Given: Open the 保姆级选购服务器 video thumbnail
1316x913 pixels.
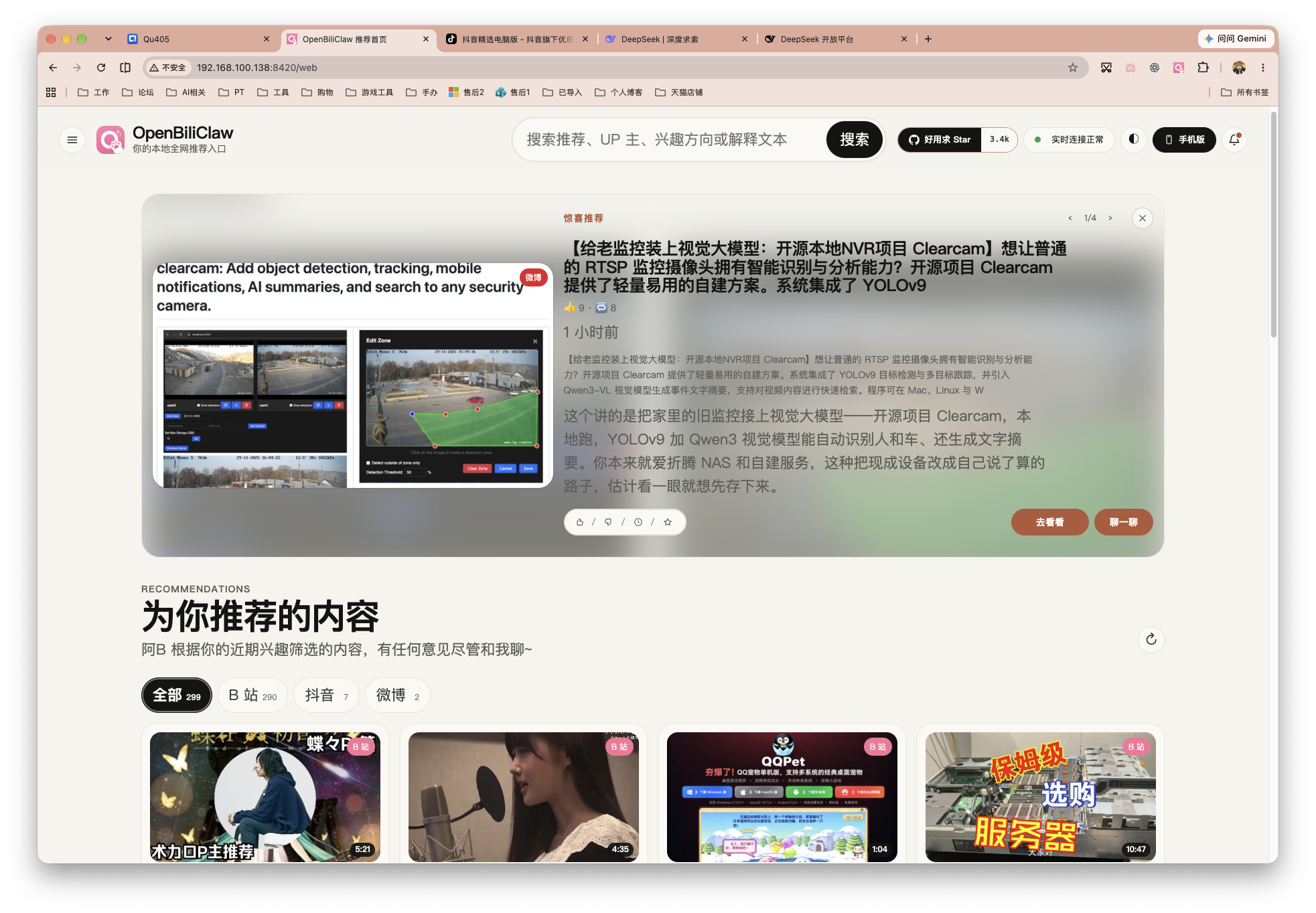Looking at the screenshot, I should click(x=1040, y=797).
